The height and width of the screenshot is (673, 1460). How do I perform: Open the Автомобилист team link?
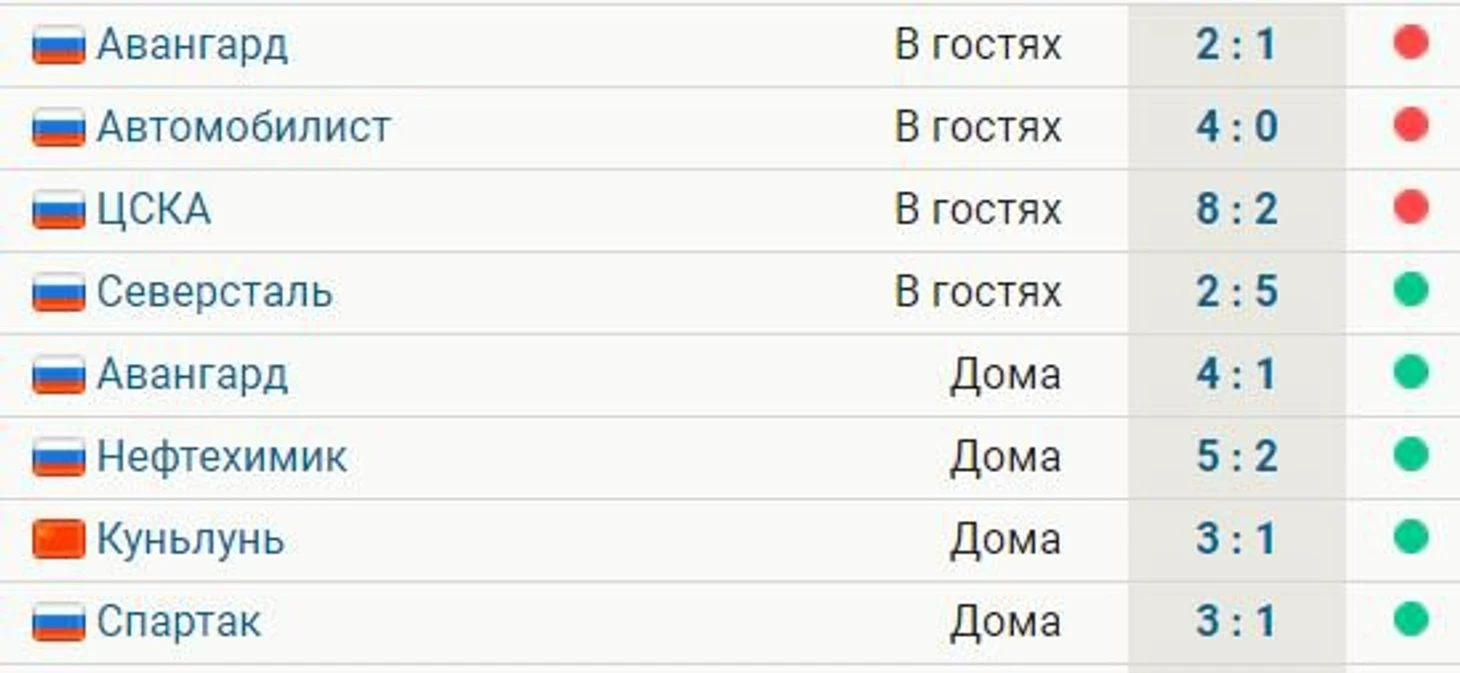point(243,127)
